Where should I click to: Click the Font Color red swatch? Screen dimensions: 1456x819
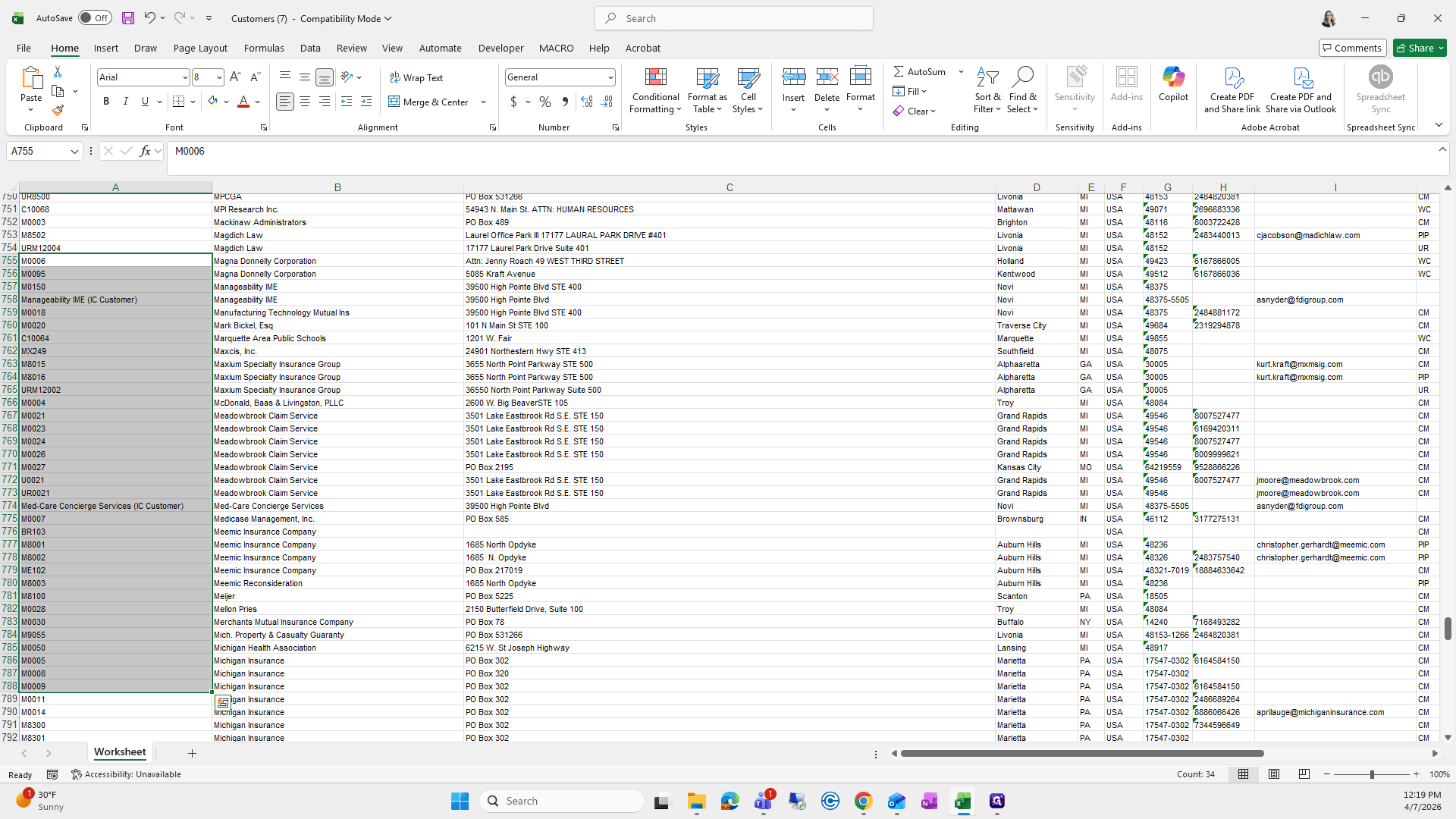point(243,102)
